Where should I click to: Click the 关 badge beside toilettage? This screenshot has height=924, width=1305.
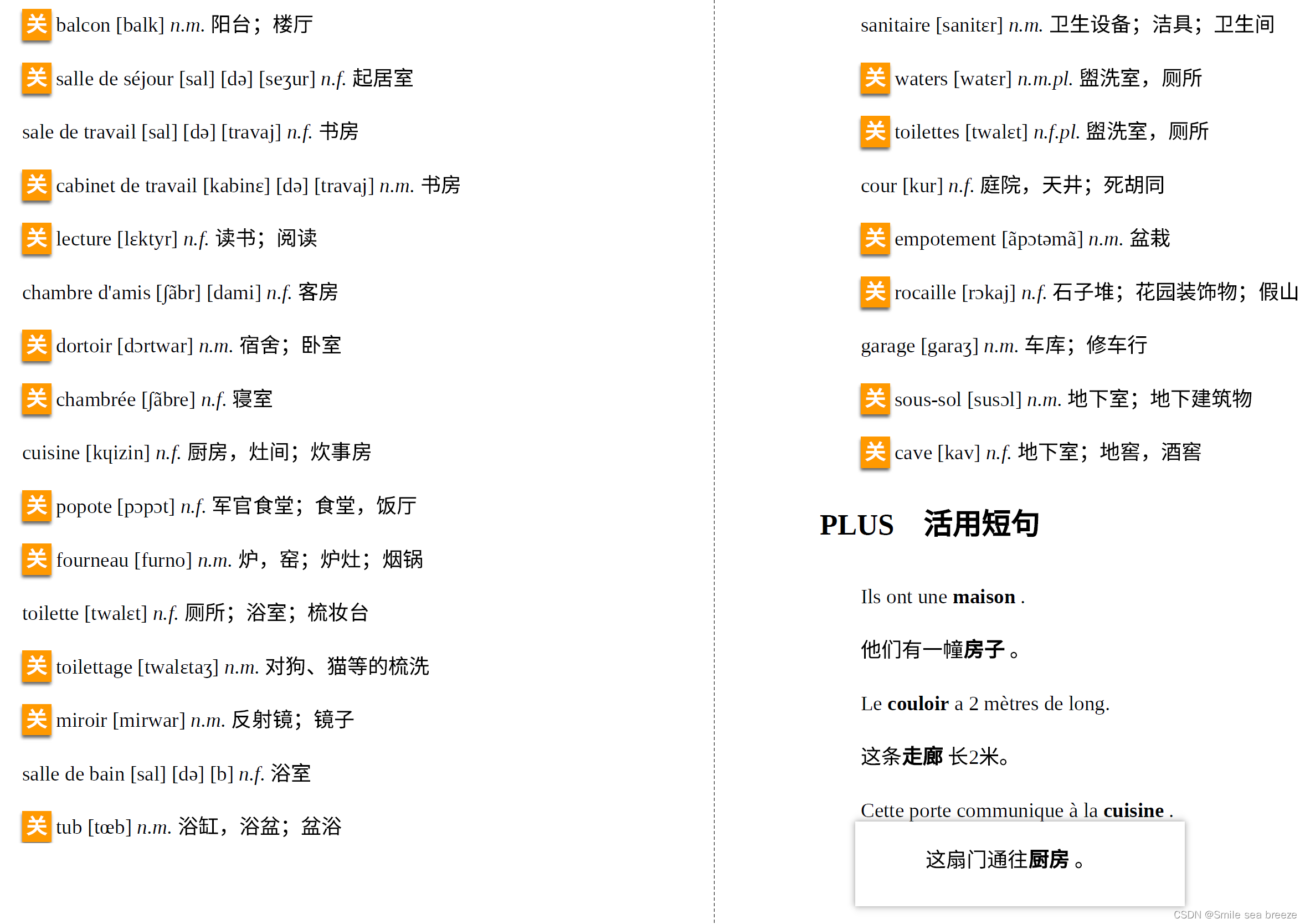pos(37,666)
